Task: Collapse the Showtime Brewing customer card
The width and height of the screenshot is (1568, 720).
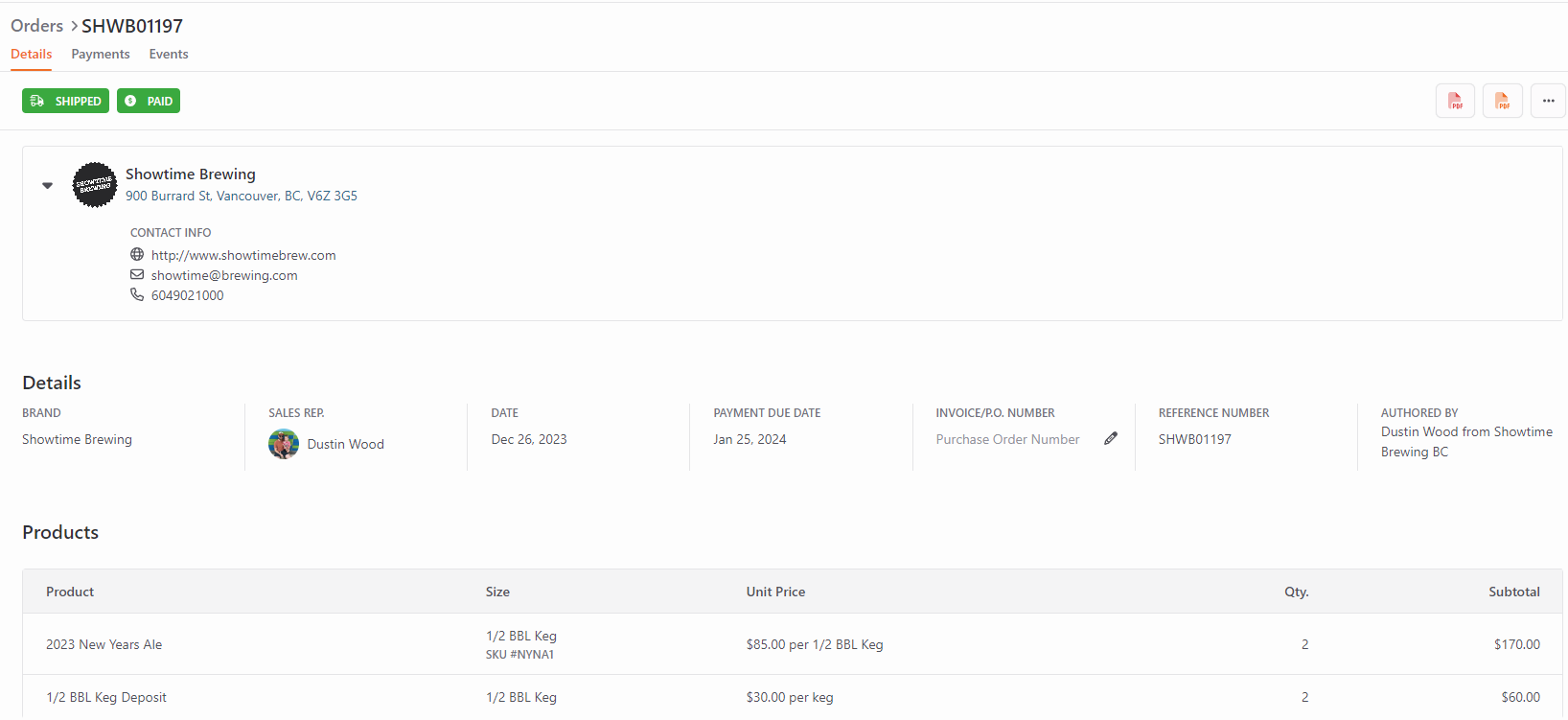Action: point(47,185)
